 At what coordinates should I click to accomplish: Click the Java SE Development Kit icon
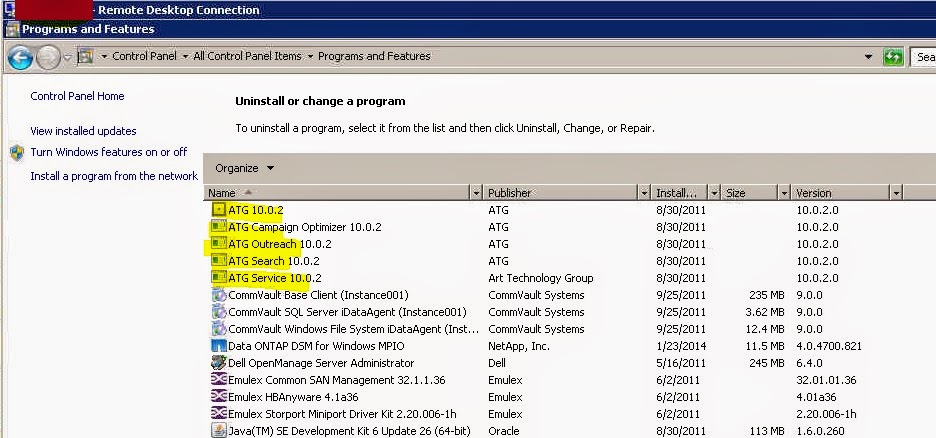219,430
